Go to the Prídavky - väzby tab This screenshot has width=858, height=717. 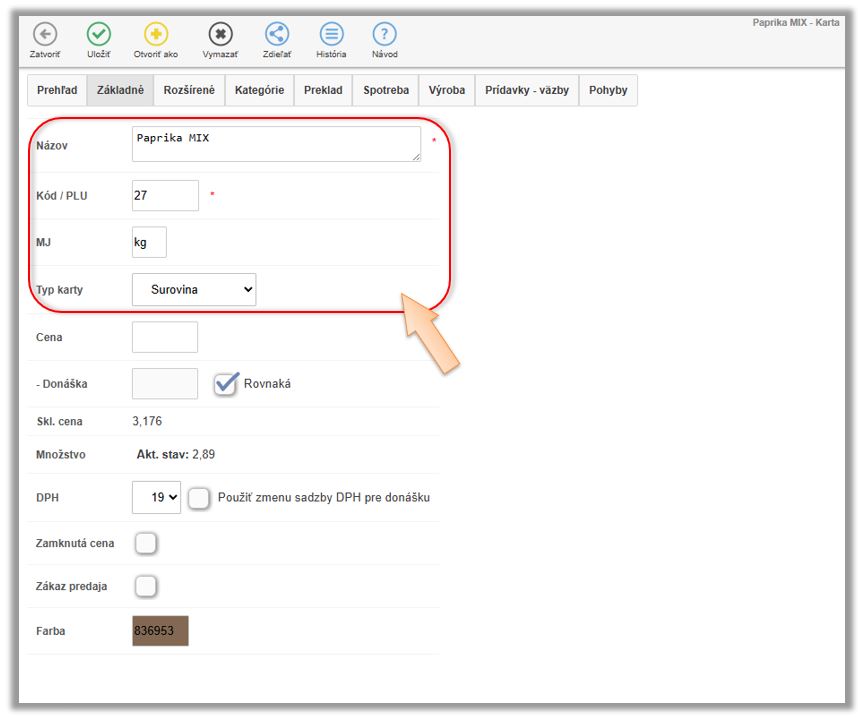pos(527,90)
